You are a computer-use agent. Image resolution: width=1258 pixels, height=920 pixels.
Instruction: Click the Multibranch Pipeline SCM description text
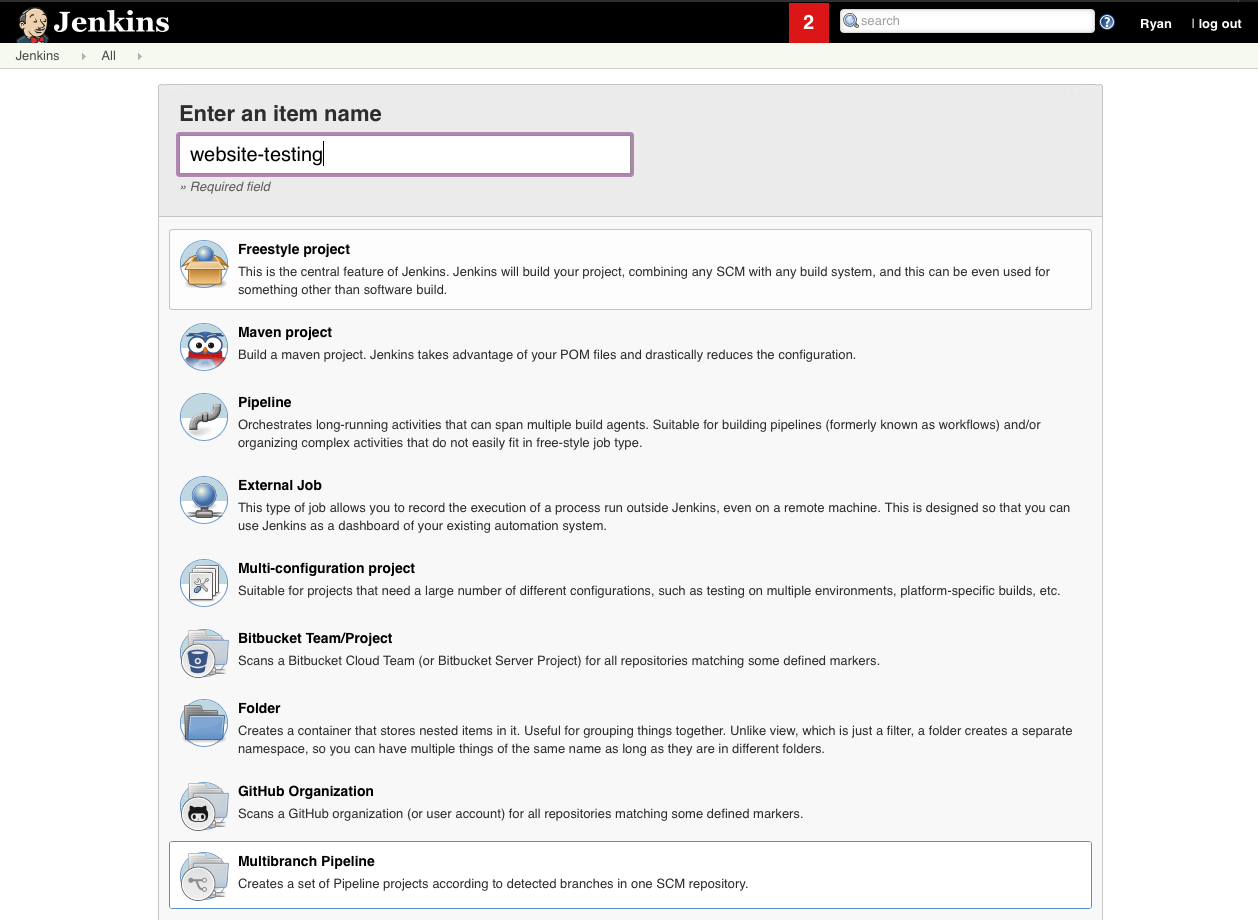(x=493, y=884)
